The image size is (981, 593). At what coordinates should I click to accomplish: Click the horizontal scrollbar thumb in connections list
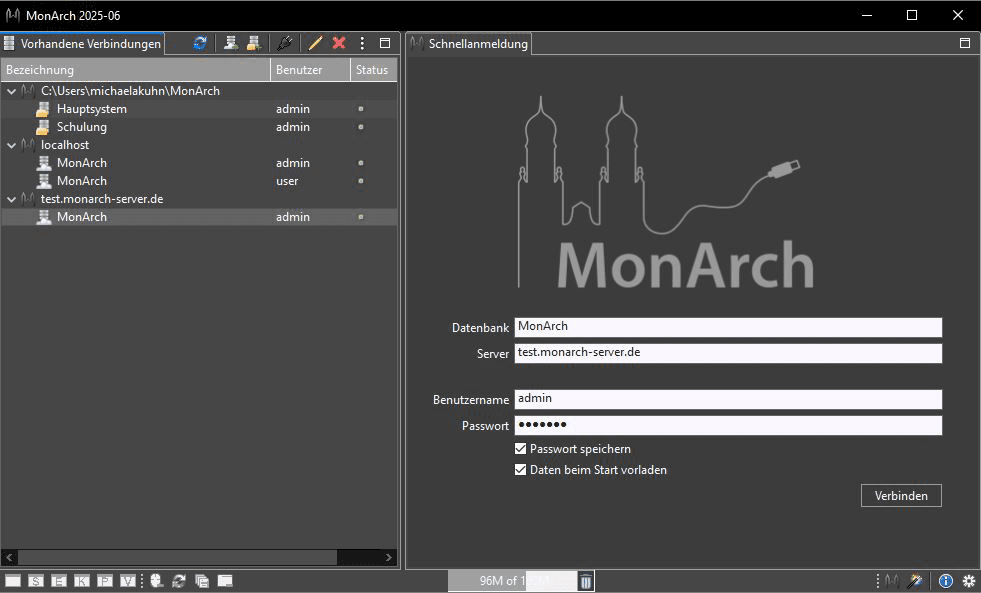pos(177,557)
